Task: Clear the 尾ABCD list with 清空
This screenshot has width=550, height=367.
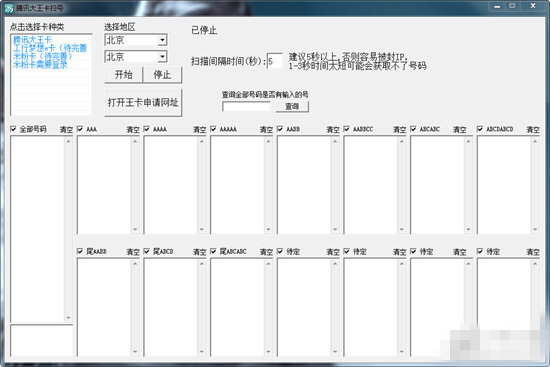Action: [x=200, y=252]
